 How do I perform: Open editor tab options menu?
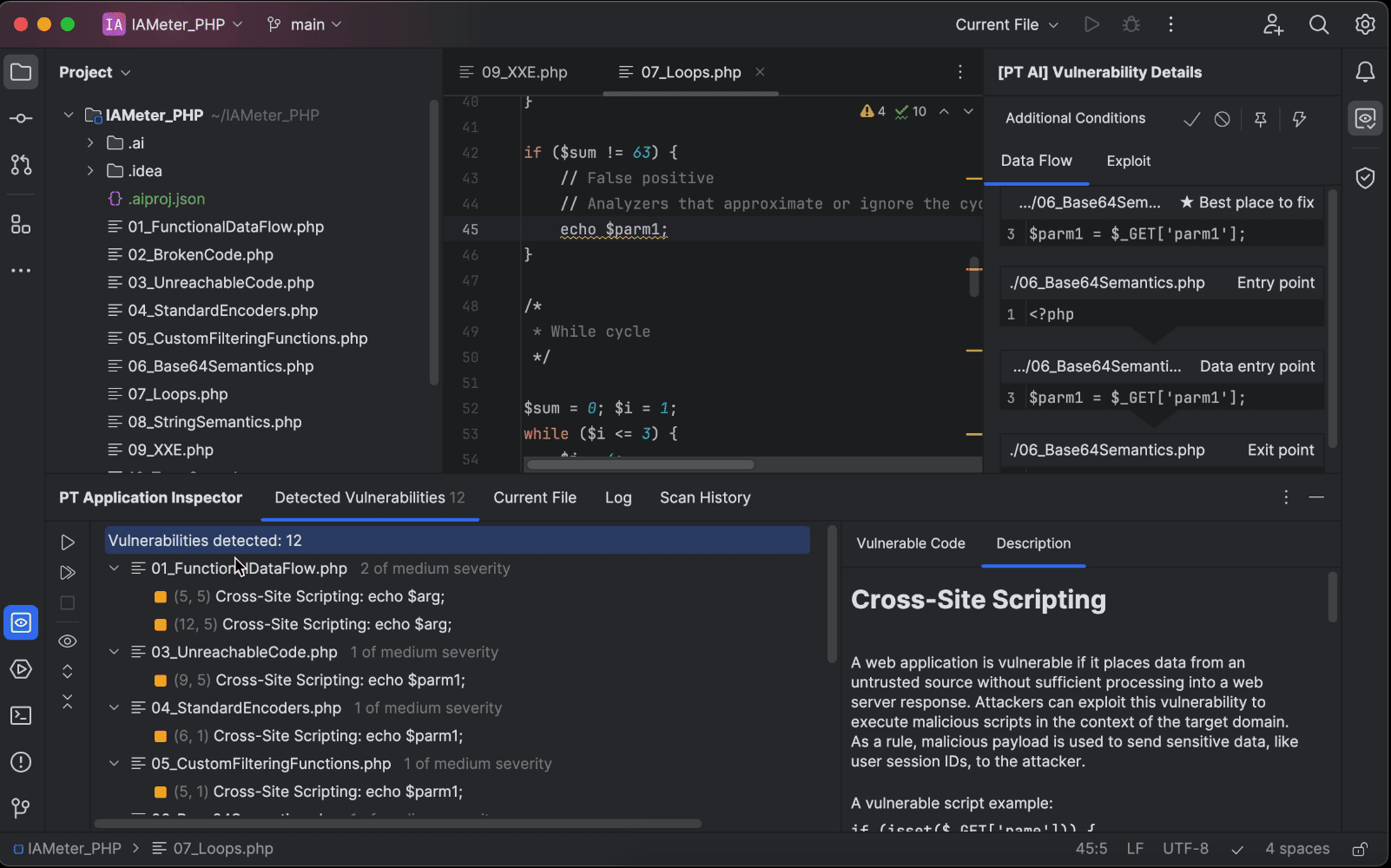pos(959,72)
